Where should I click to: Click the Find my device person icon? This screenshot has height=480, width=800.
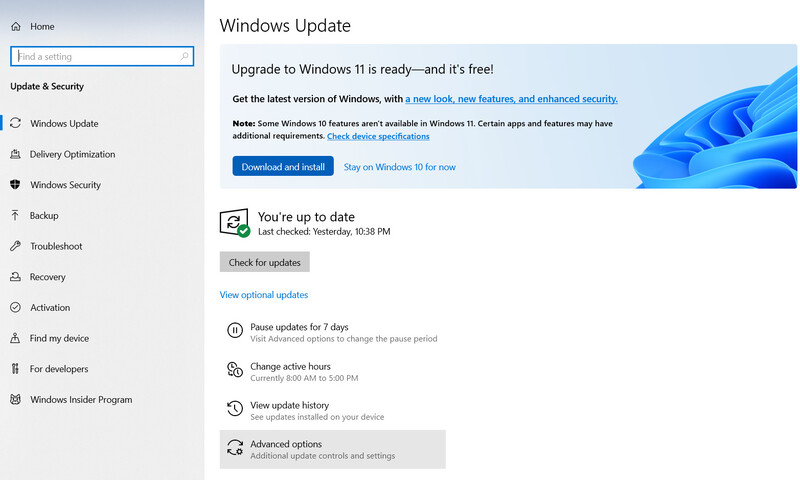(x=15, y=338)
